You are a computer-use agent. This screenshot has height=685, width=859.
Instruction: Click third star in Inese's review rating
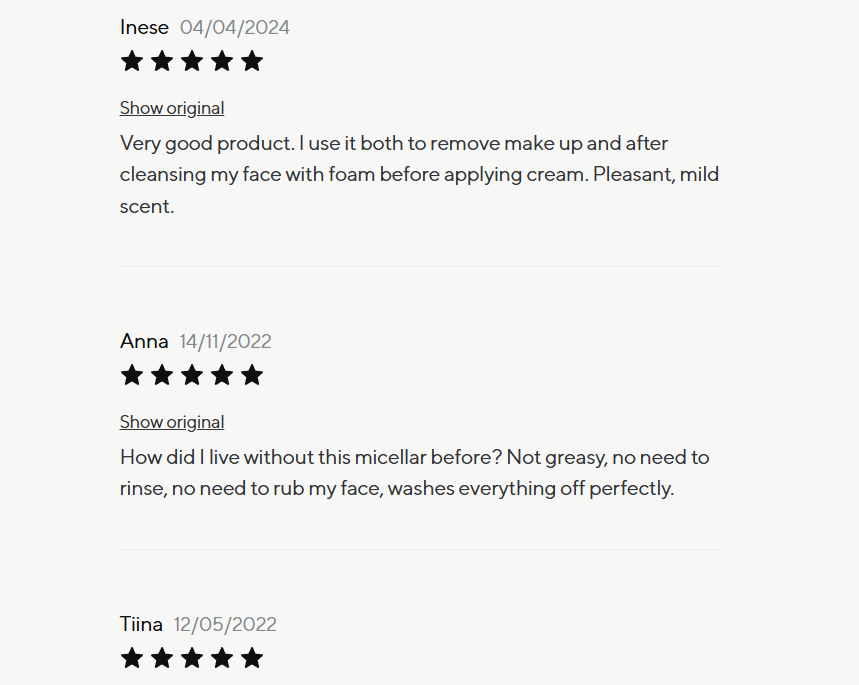point(192,61)
